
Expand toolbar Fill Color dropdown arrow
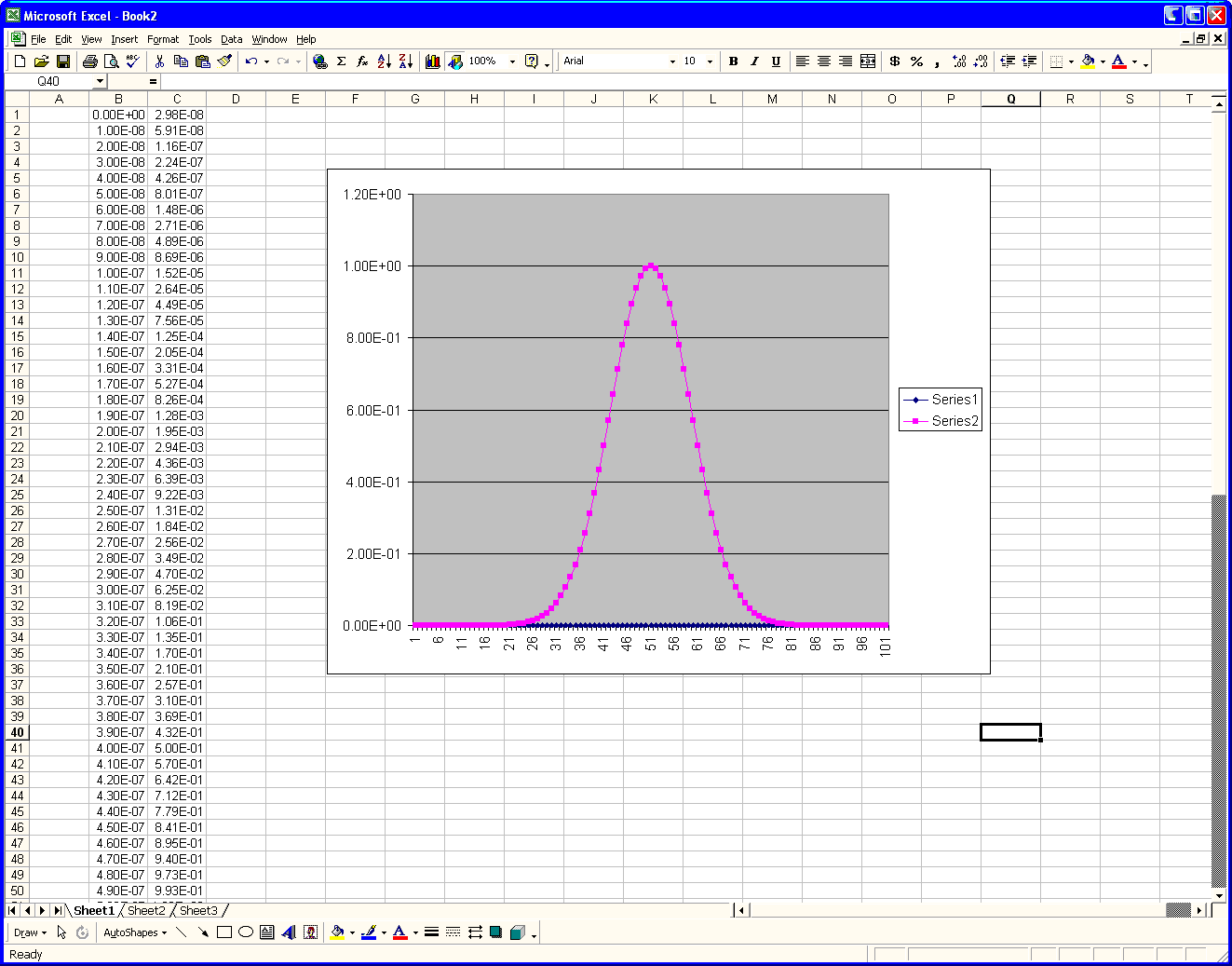[1103, 61]
